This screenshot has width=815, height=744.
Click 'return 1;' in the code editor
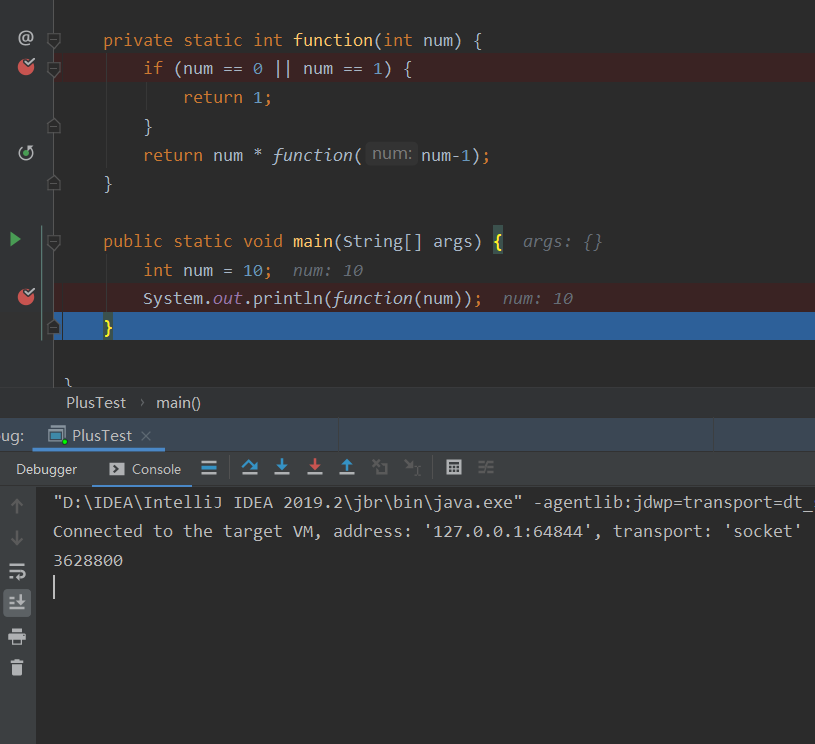(x=227, y=97)
